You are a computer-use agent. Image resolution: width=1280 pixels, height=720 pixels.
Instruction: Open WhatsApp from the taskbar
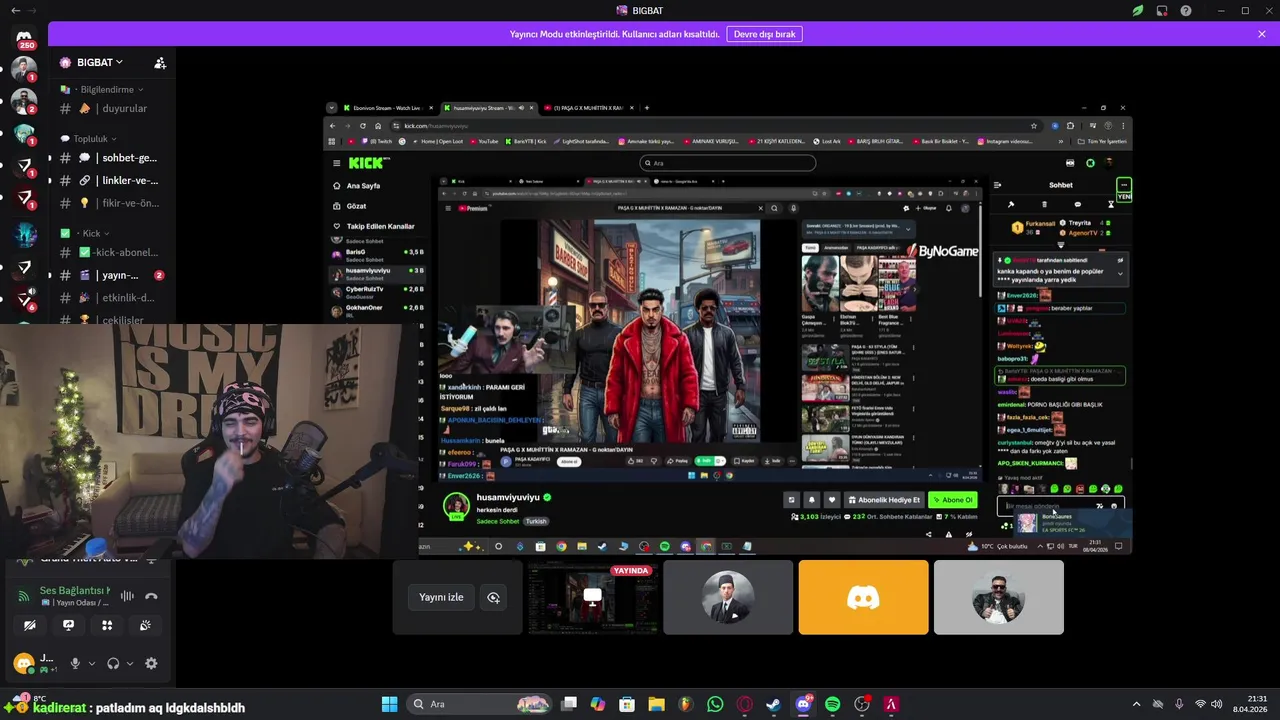[x=715, y=704]
